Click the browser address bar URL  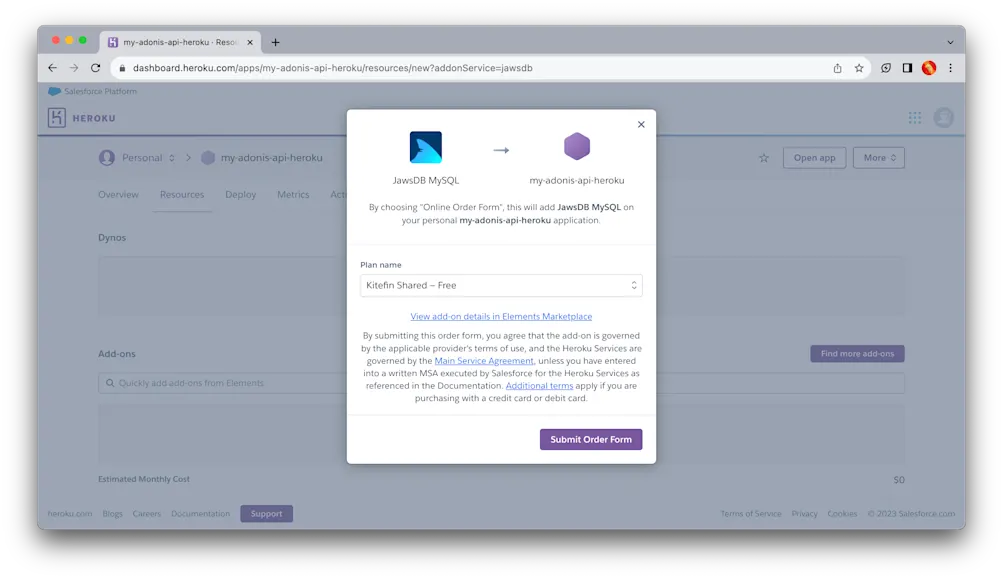coord(333,68)
